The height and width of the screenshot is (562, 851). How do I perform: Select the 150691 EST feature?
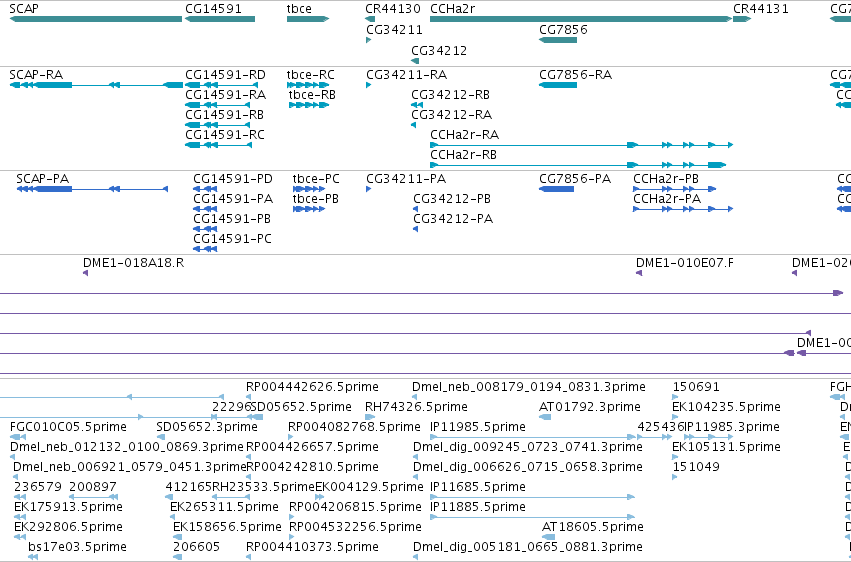(x=675, y=397)
